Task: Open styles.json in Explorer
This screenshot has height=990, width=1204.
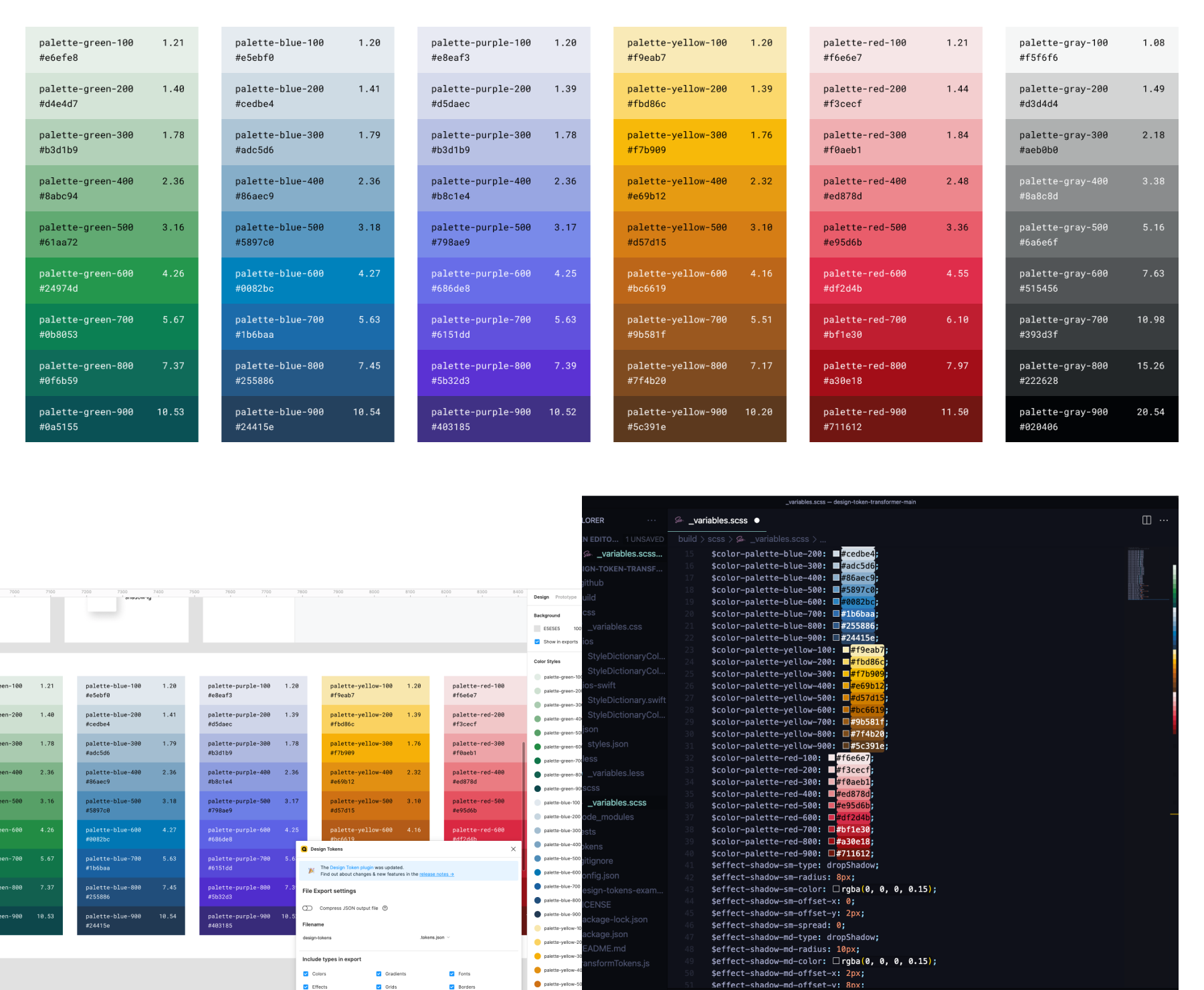Action: tap(607, 744)
